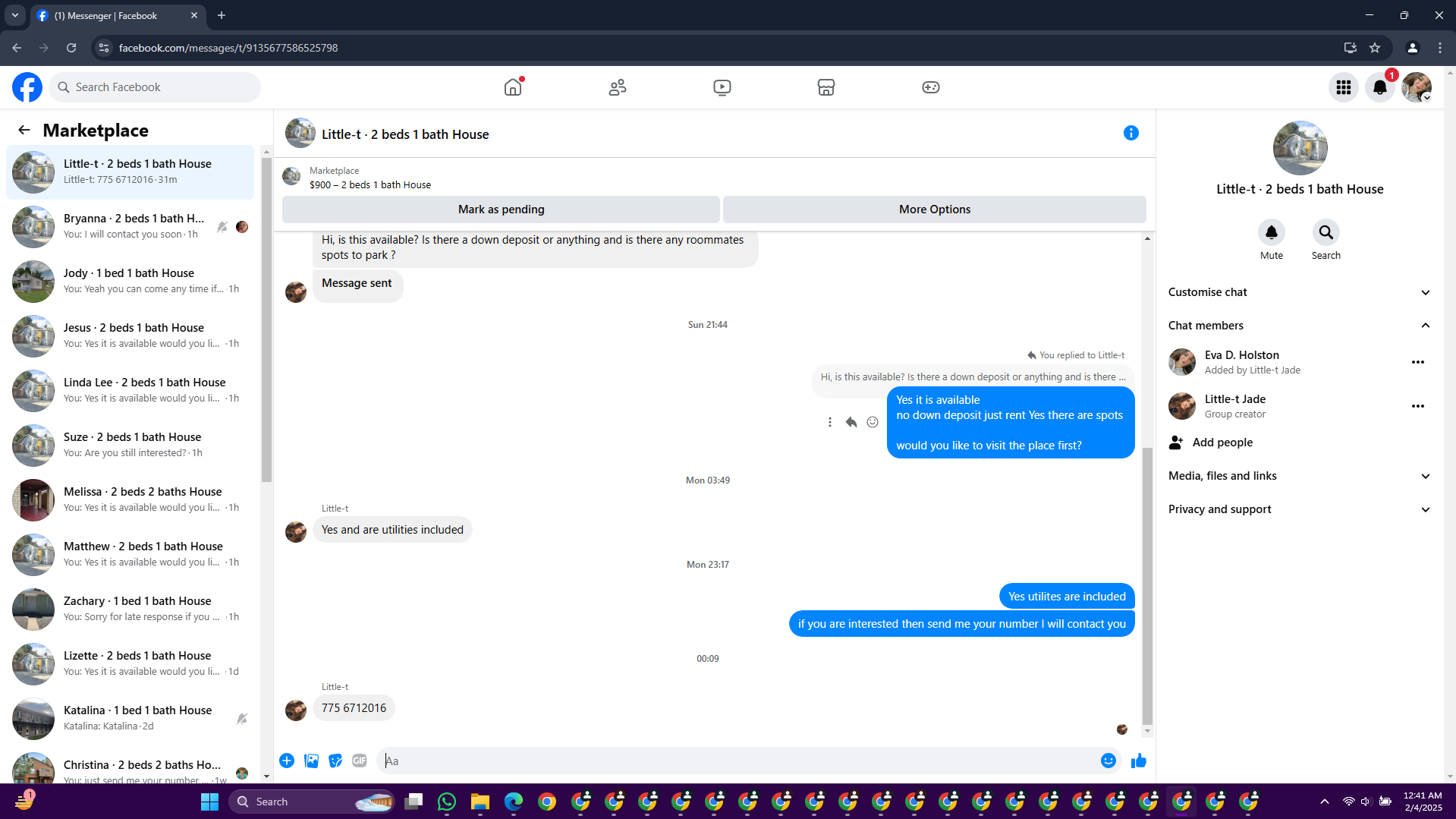Toggle conversation information panel
Image resolution: width=1456 pixels, height=819 pixels.
pos(1131,134)
